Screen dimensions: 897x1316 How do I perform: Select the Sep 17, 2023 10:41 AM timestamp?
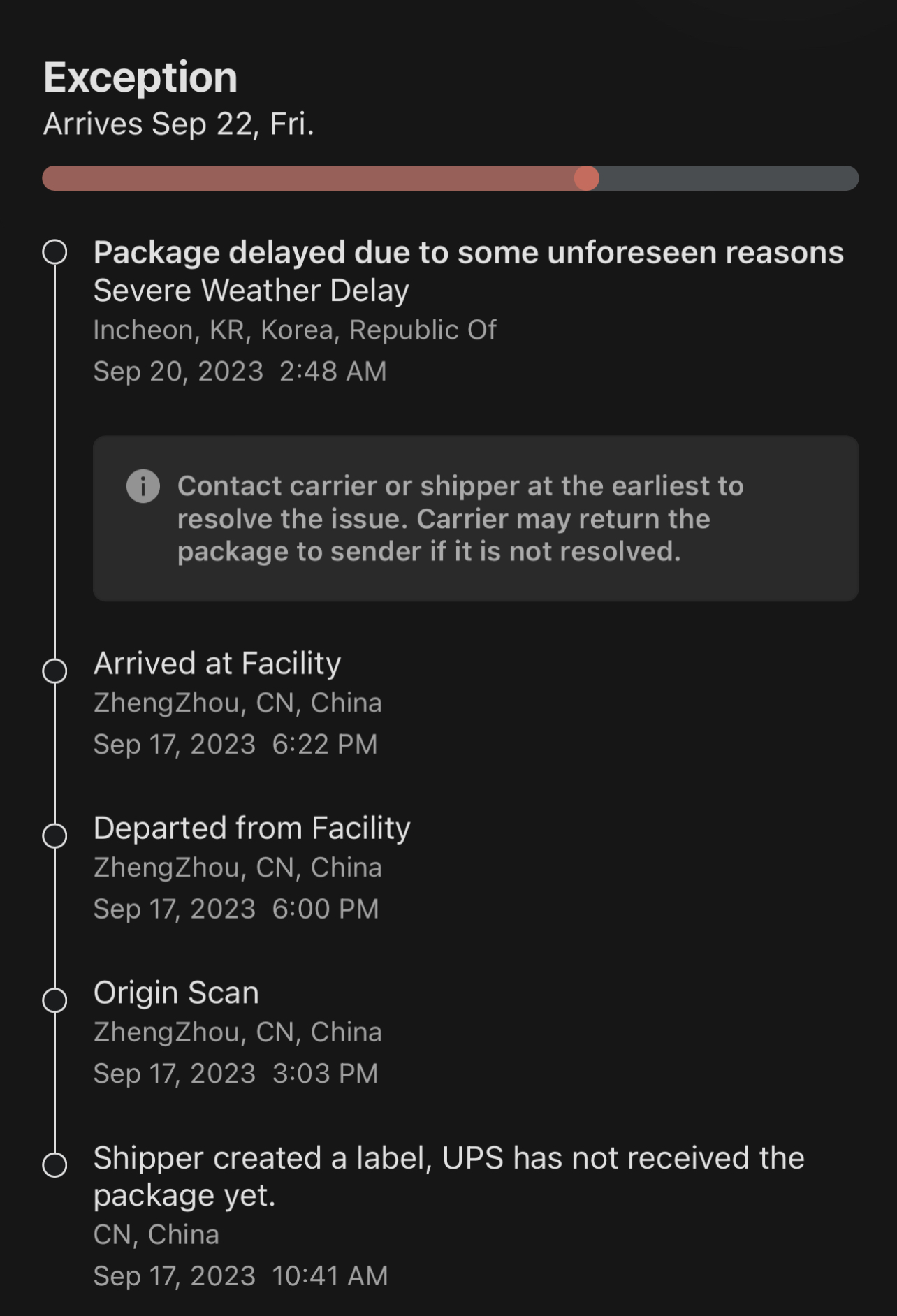240,1276
